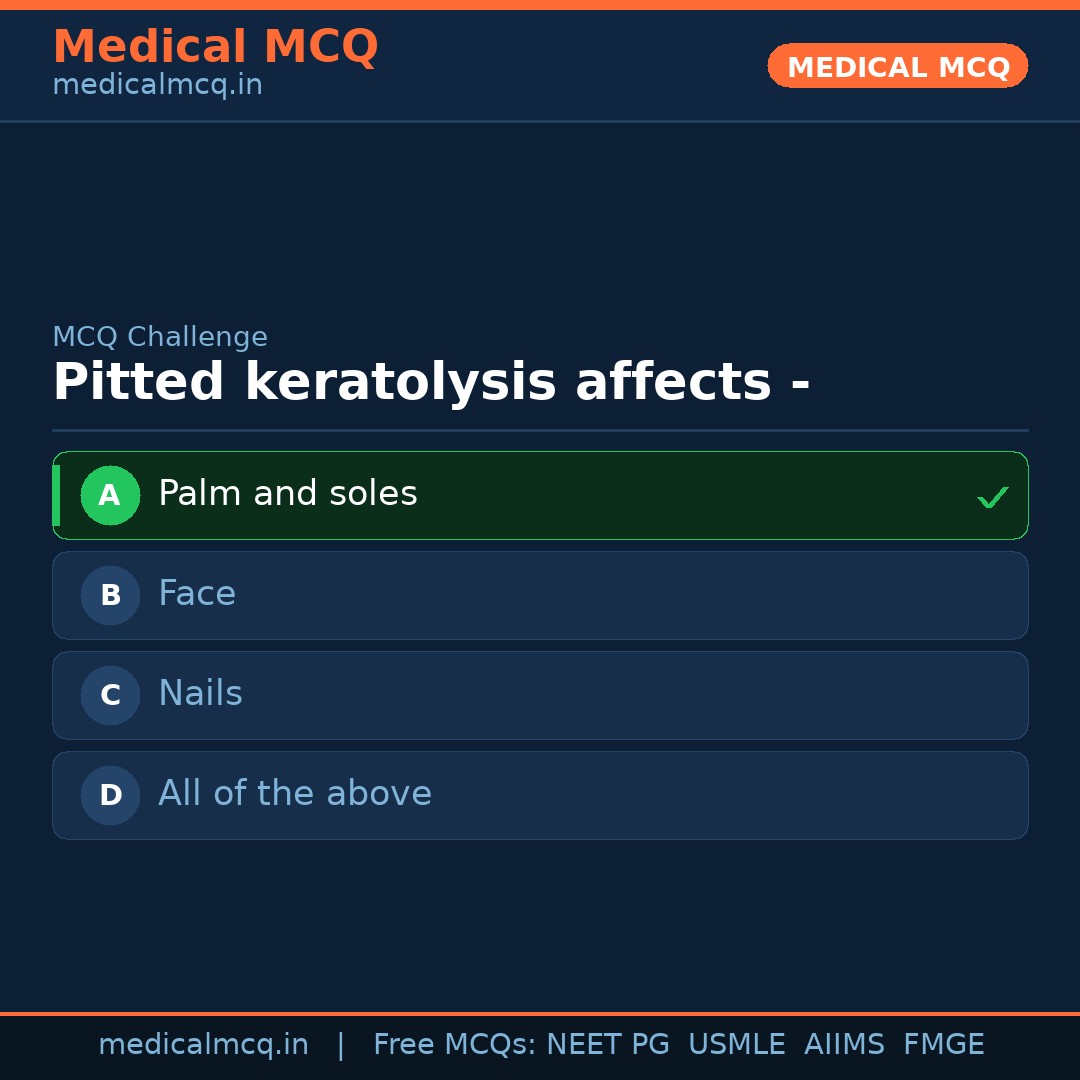Pick the 'Nails' answer option
1080x1080 pixels.
(200, 694)
